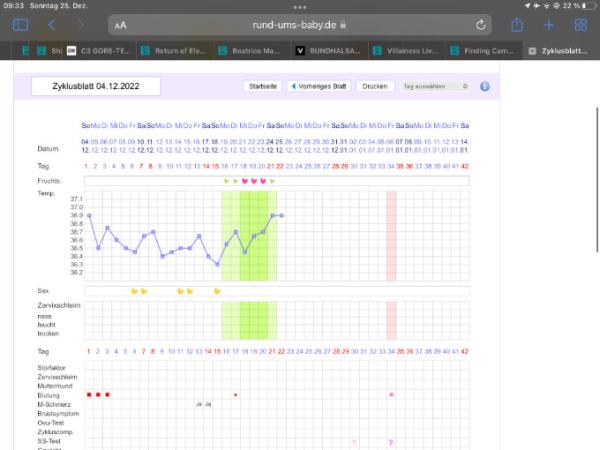Switch to the C3 GORE-TE... tab
Viewport: 600px width, 450px height.
tap(99, 51)
